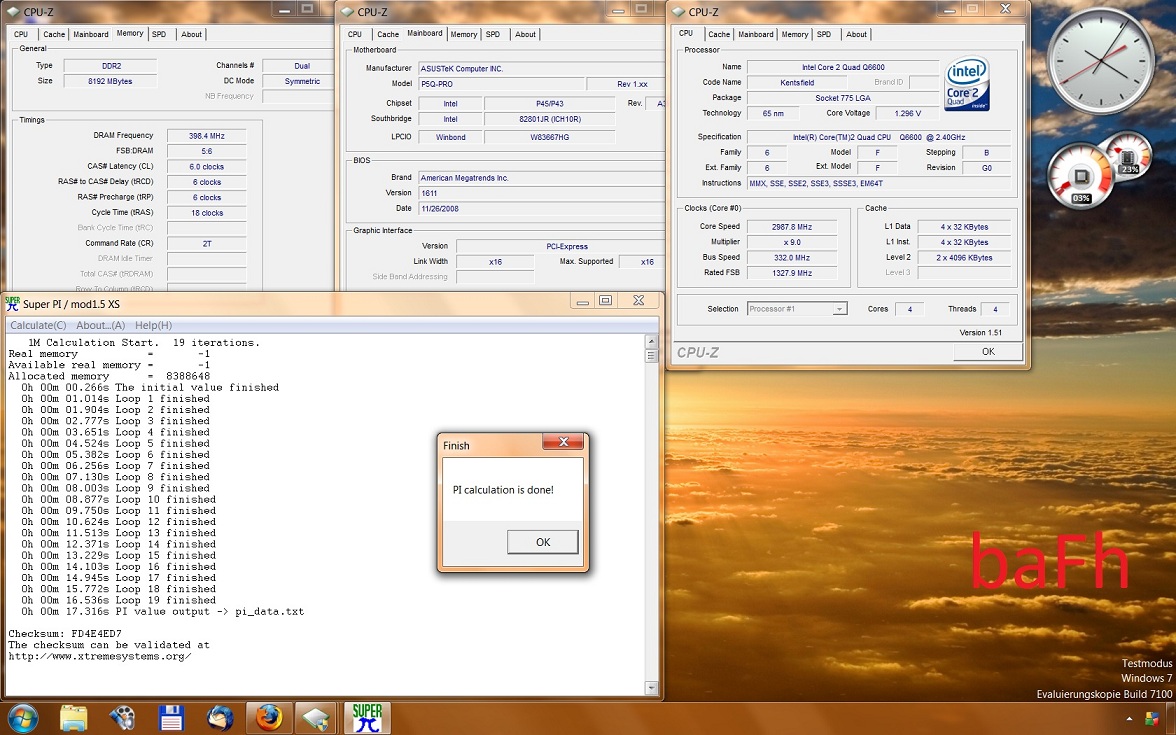Click processor name Intel Core 2 Quad Q6600
The width and height of the screenshot is (1176, 735).
coord(842,68)
